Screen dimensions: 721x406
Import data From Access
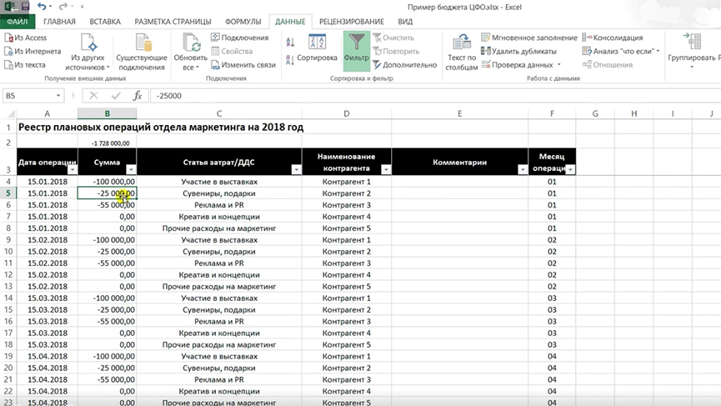26,38
